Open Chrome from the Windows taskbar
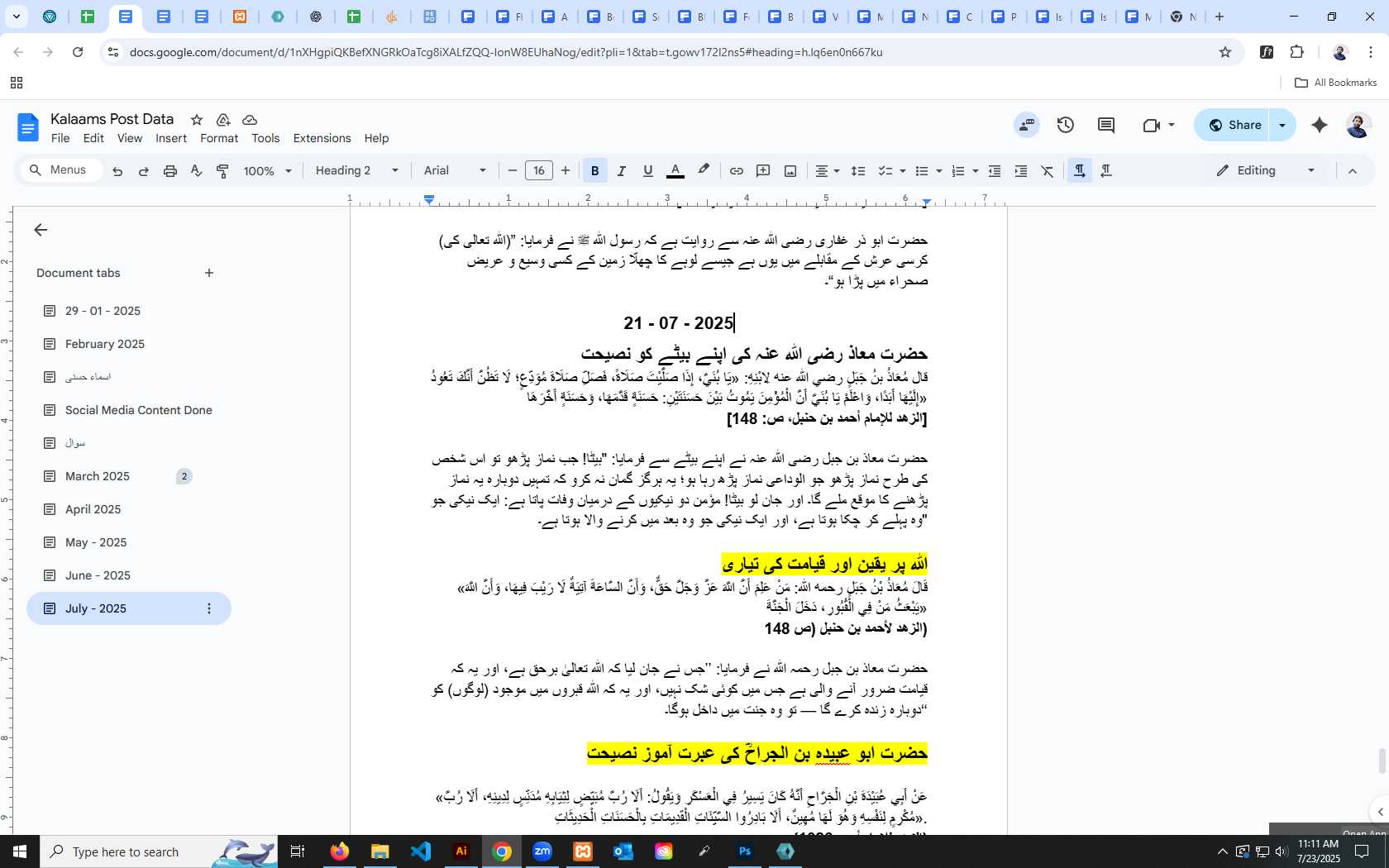This screenshot has width=1389, height=868. coord(502,851)
